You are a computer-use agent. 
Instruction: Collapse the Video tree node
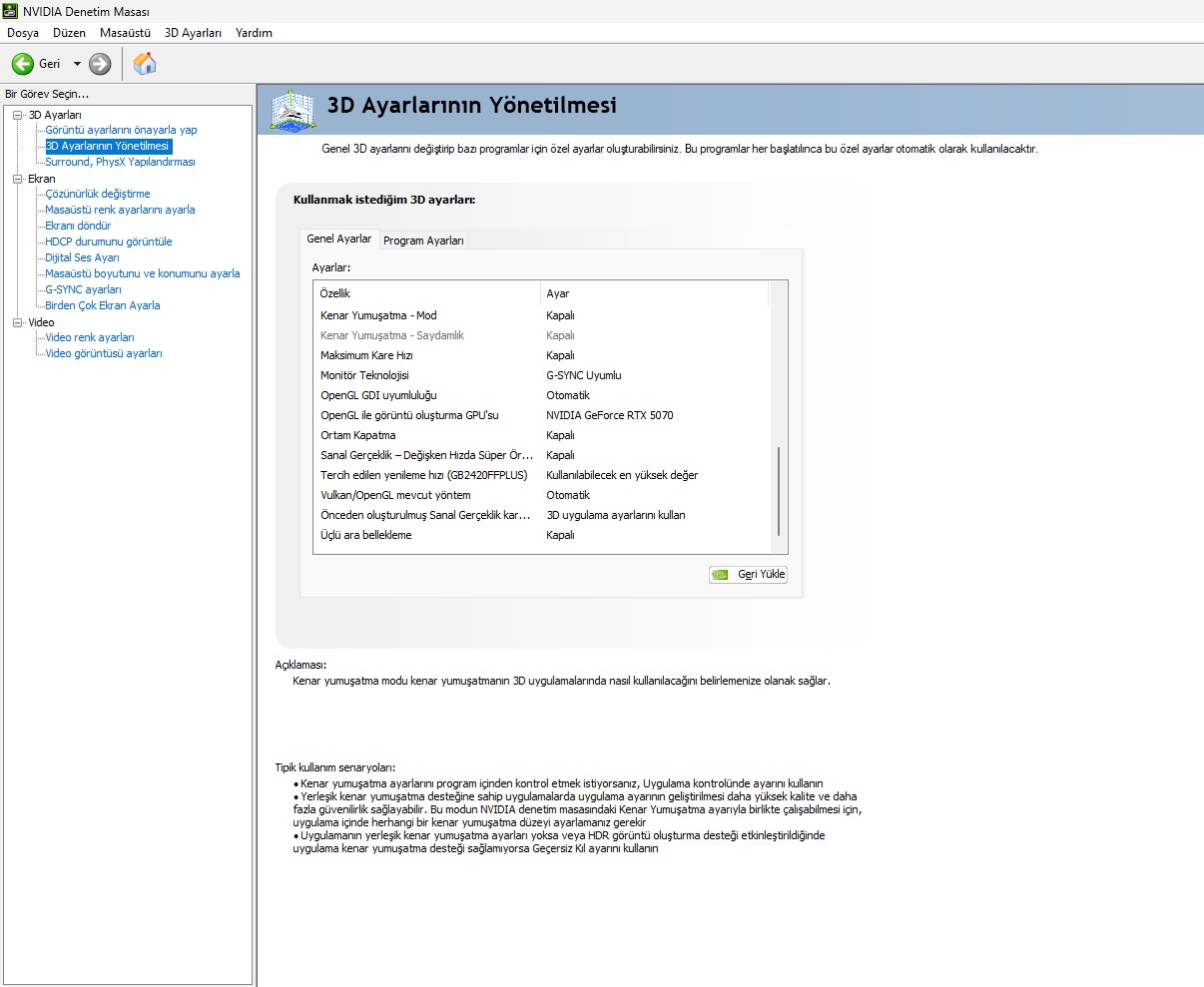point(17,322)
